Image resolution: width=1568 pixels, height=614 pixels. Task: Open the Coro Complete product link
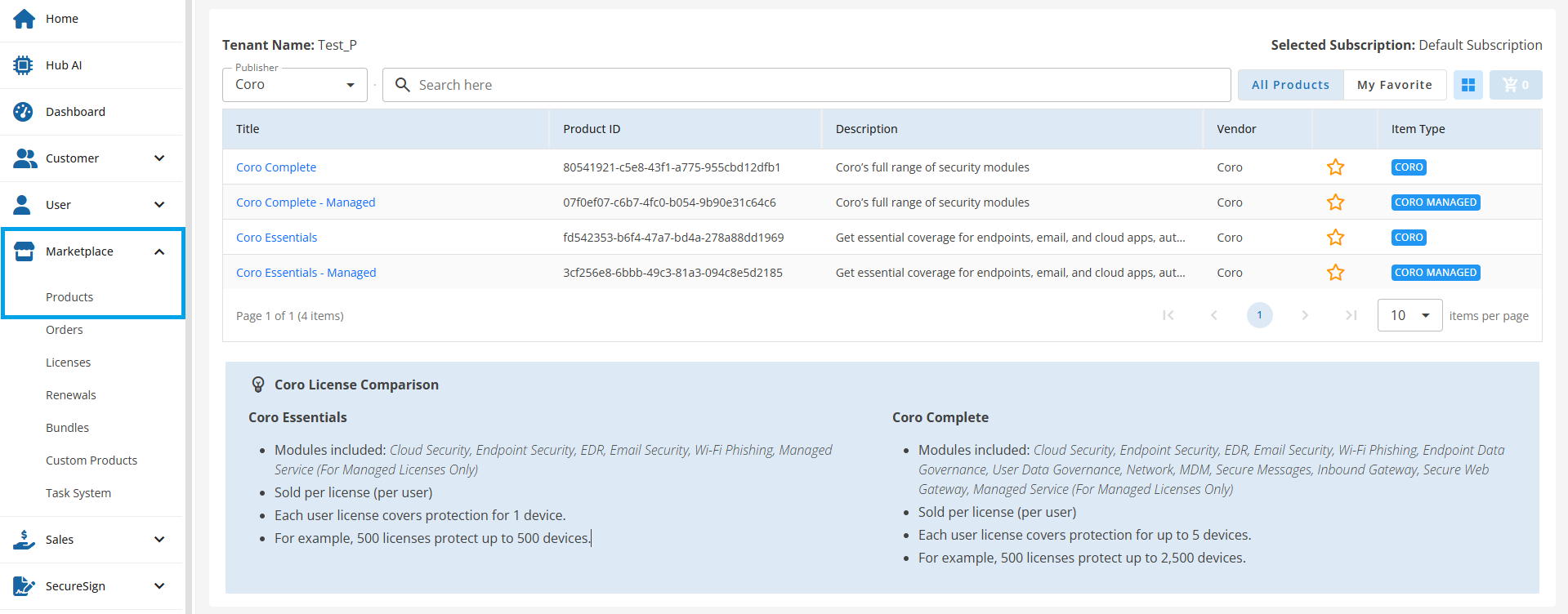pyautogui.click(x=276, y=167)
